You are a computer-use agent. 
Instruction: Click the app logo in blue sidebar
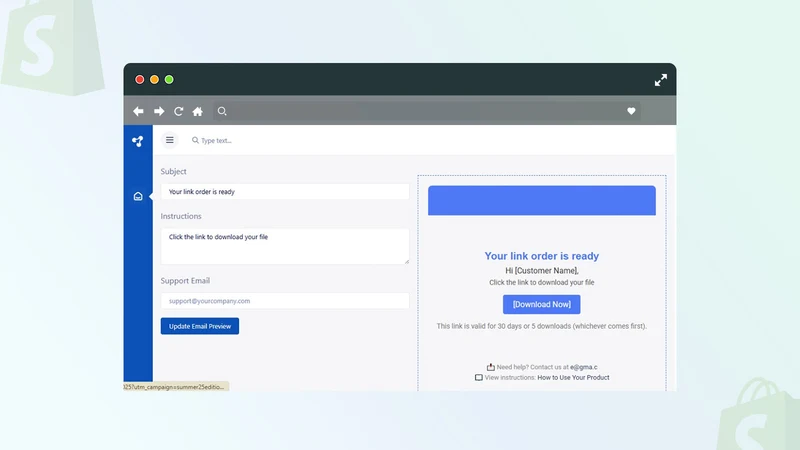coord(138,141)
